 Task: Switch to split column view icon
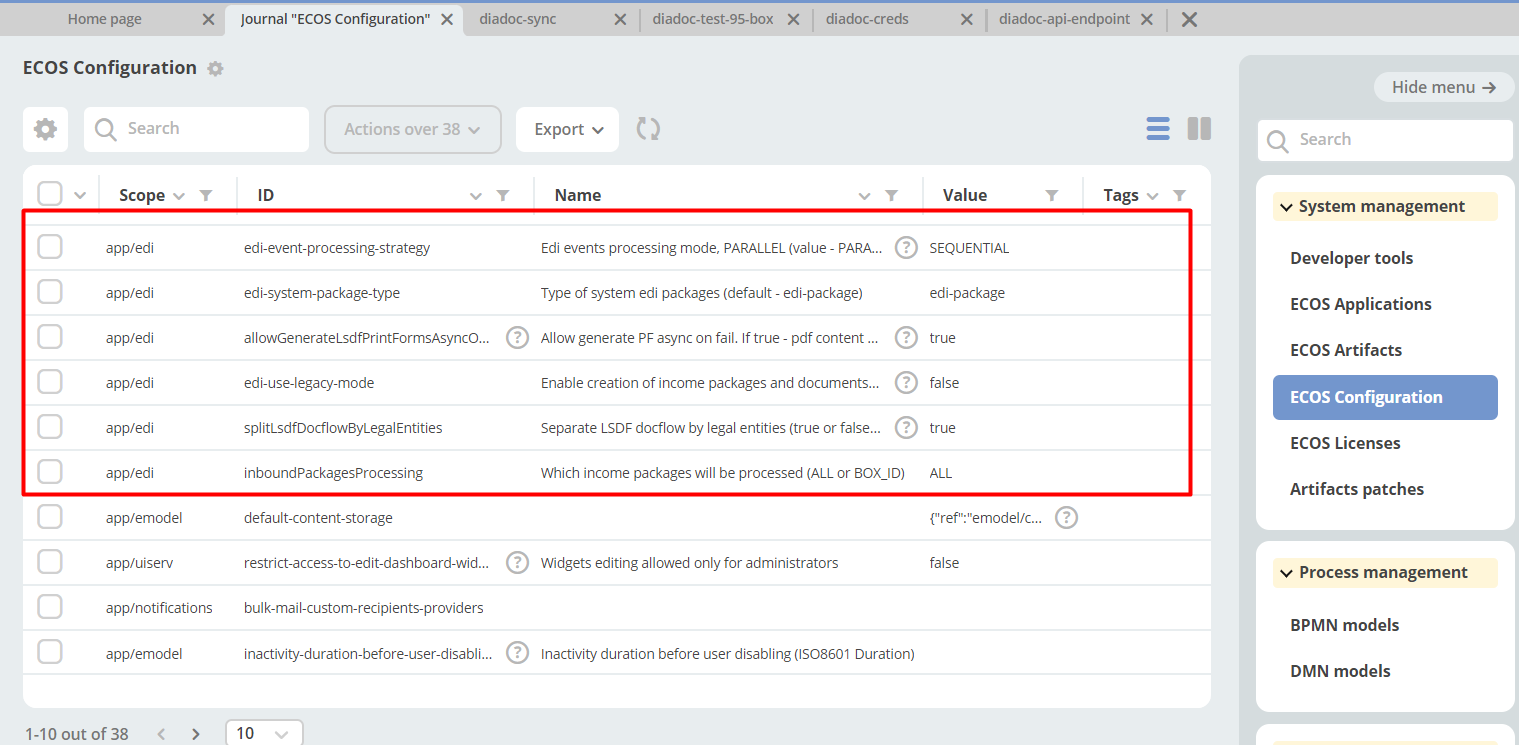pyautogui.click(x=1199, y=129)
